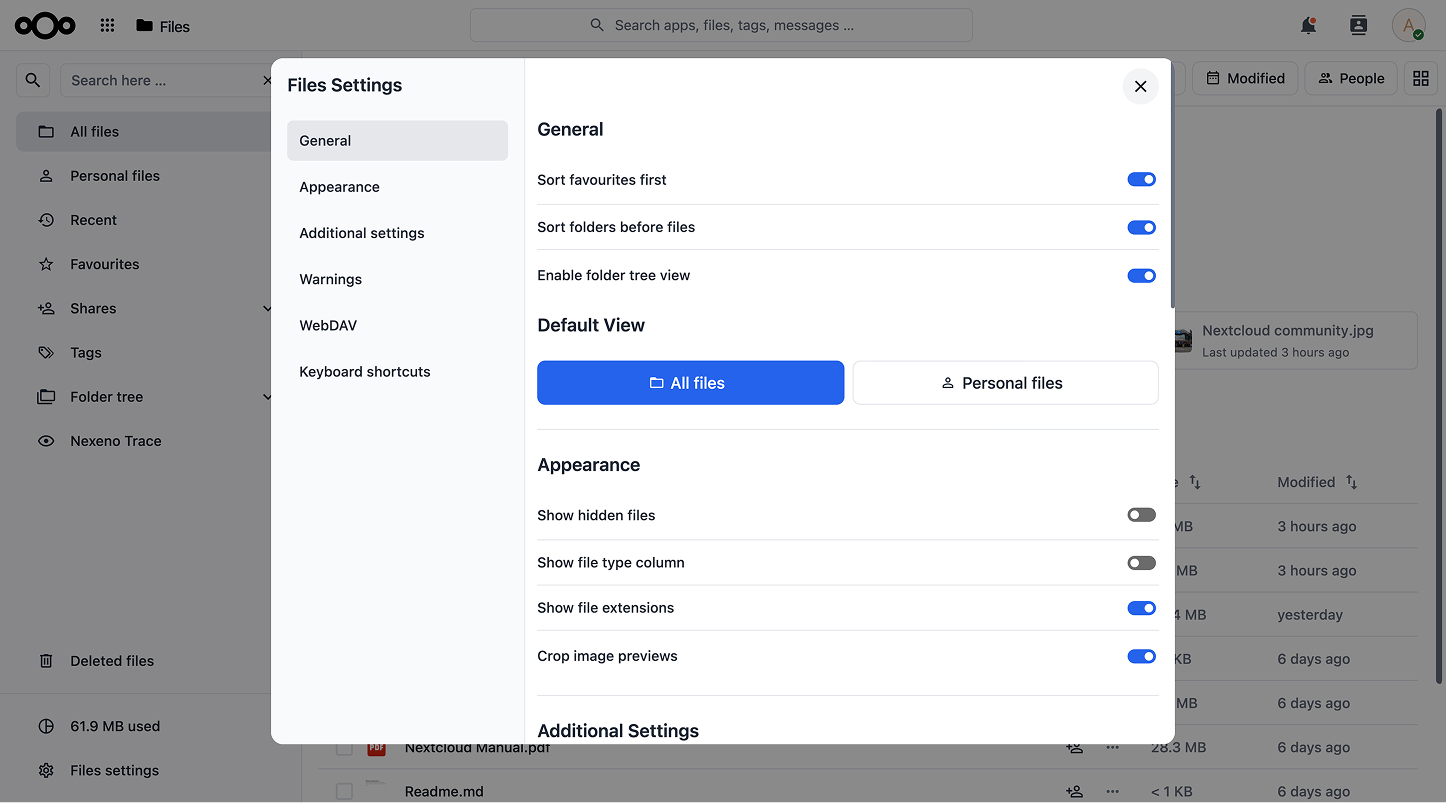This screenshot has width=1446, height=803.
Task: Disable Enable folder tree view switch
Action: tap(1142, 276)
